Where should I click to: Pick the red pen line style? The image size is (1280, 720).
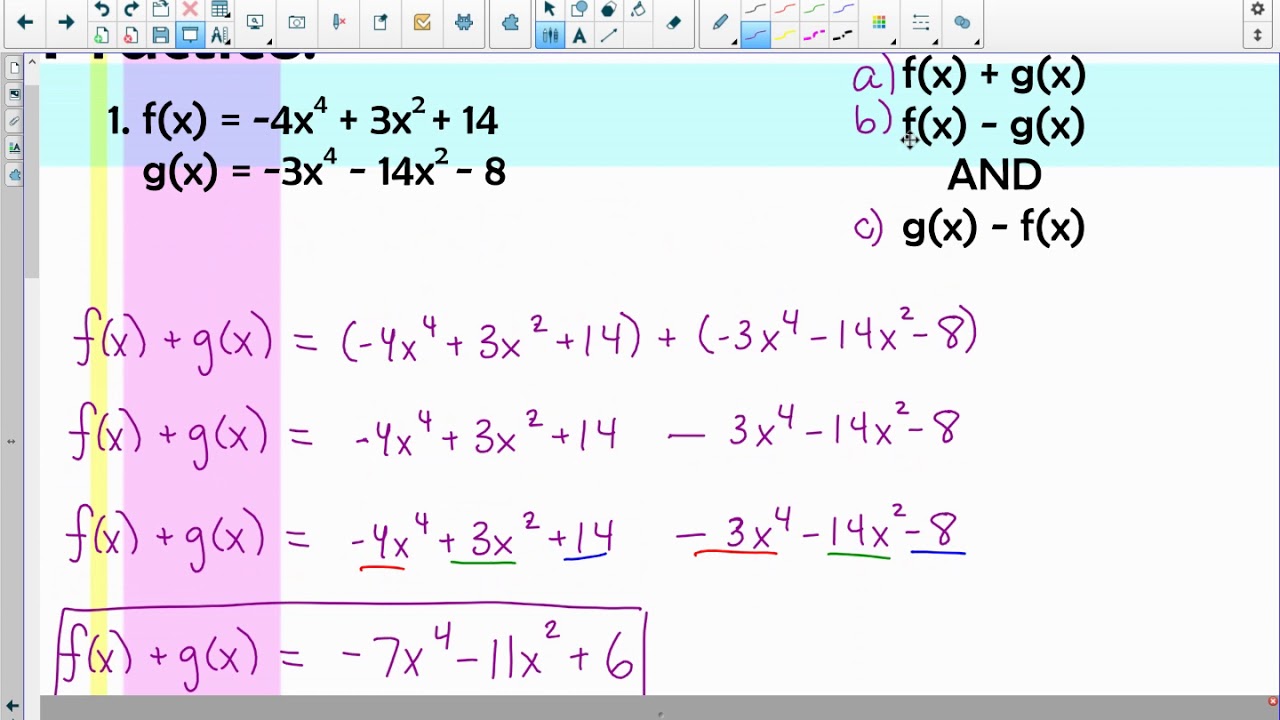point(785,10)
